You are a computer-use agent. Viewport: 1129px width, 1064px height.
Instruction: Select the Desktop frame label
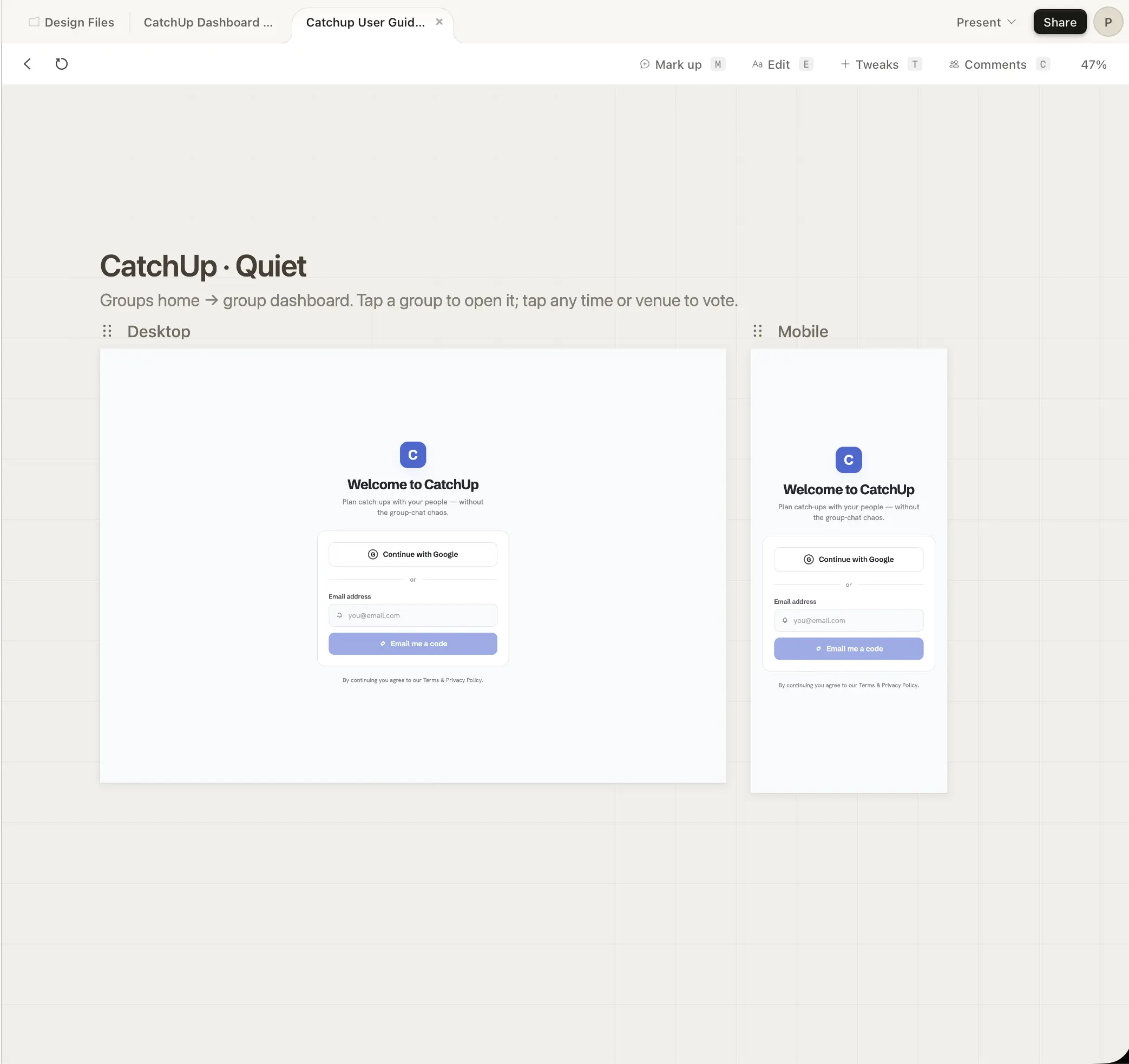[159, 332]
